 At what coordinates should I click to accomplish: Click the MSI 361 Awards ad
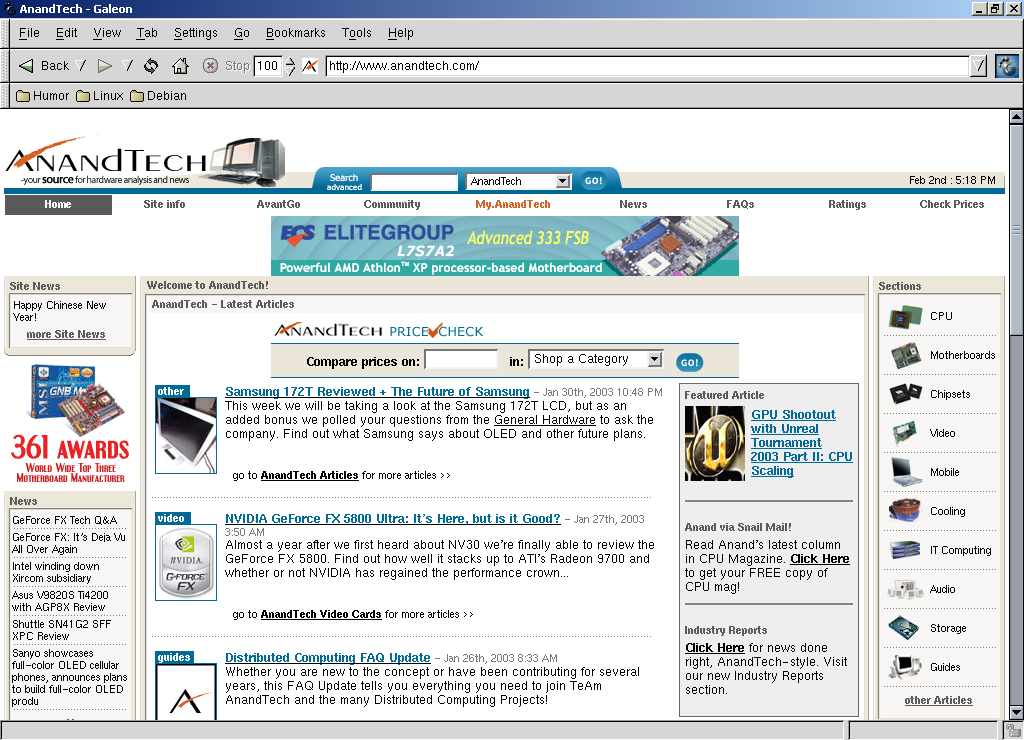(71, 423)
